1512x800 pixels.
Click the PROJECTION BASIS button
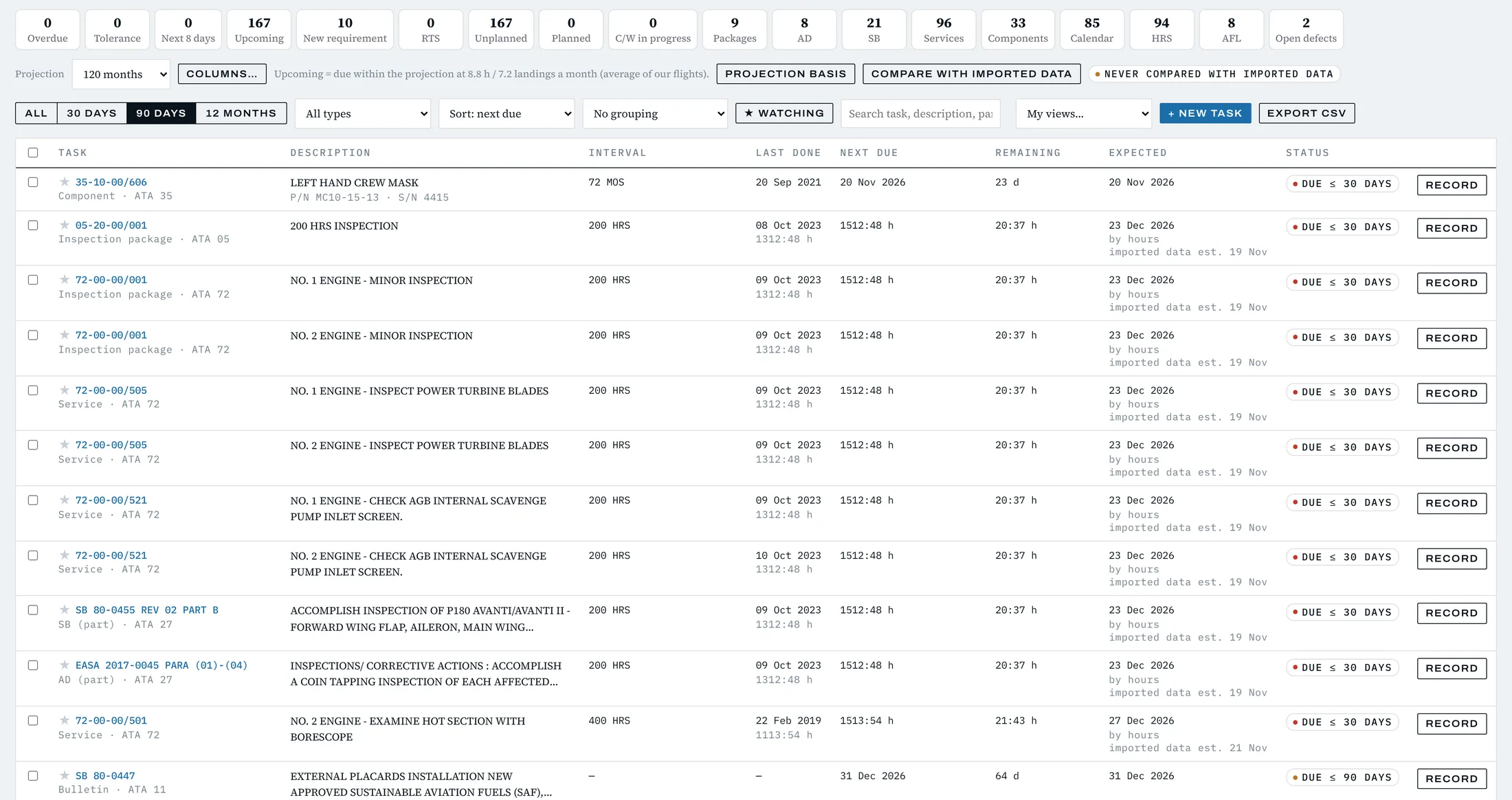coord(786,74)
